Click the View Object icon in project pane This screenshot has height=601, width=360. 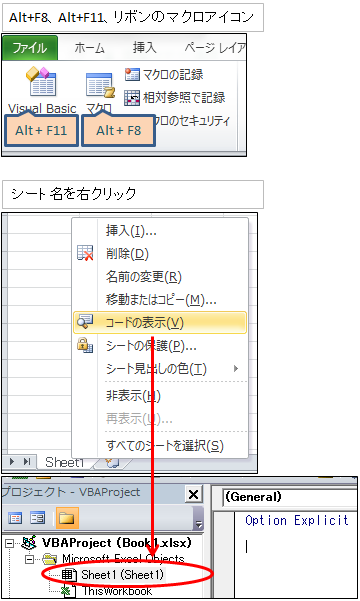tap(38, 518)
